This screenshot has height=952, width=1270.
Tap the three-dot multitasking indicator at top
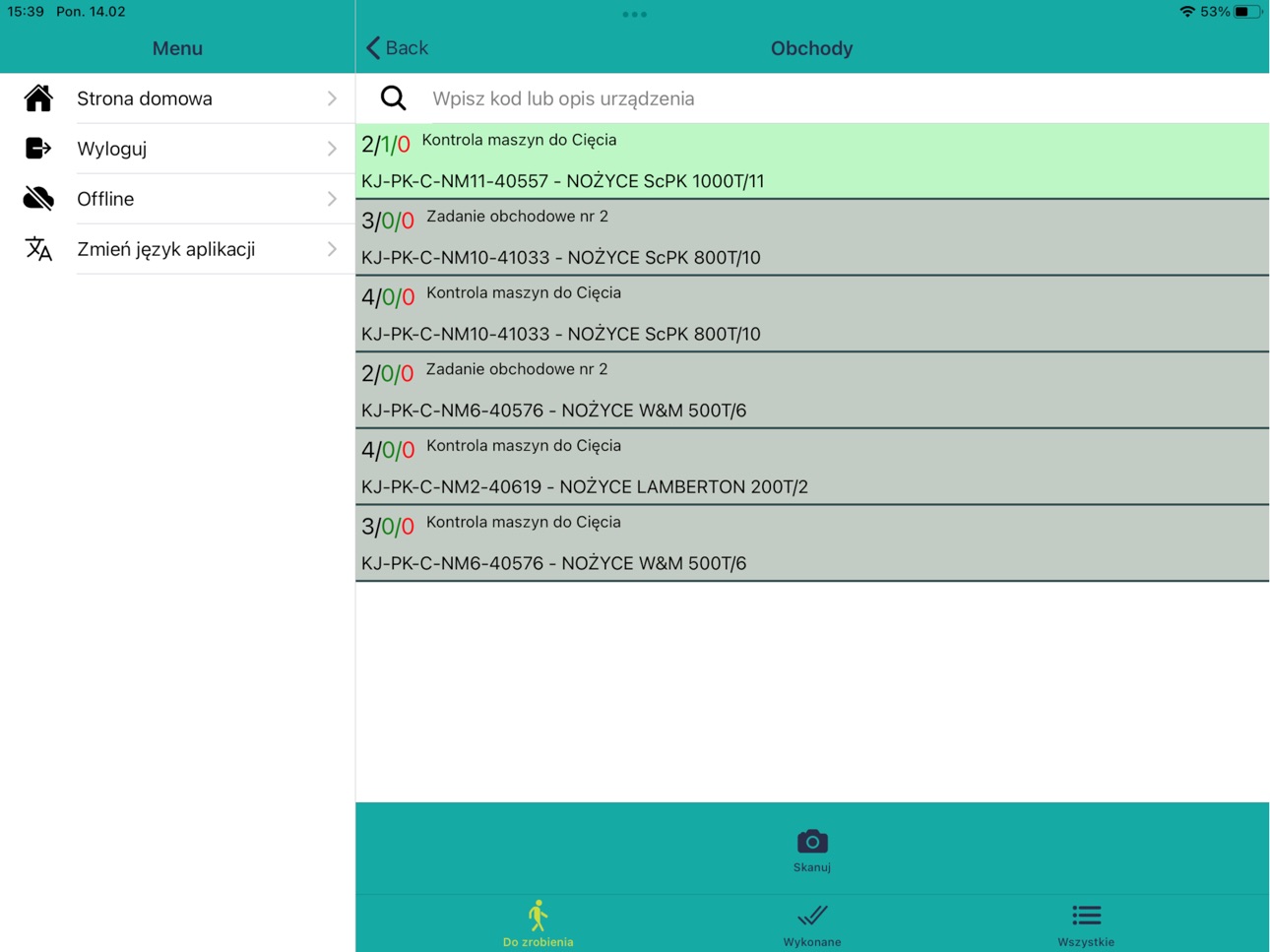click(635, 14)
